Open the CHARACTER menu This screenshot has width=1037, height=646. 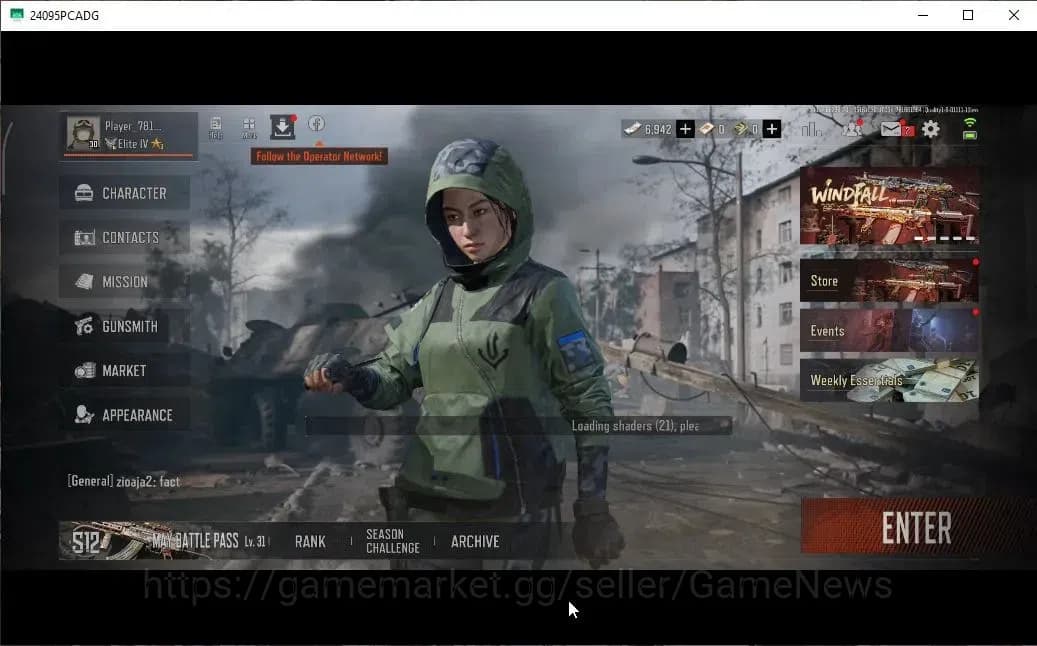[x=124, y=193]
